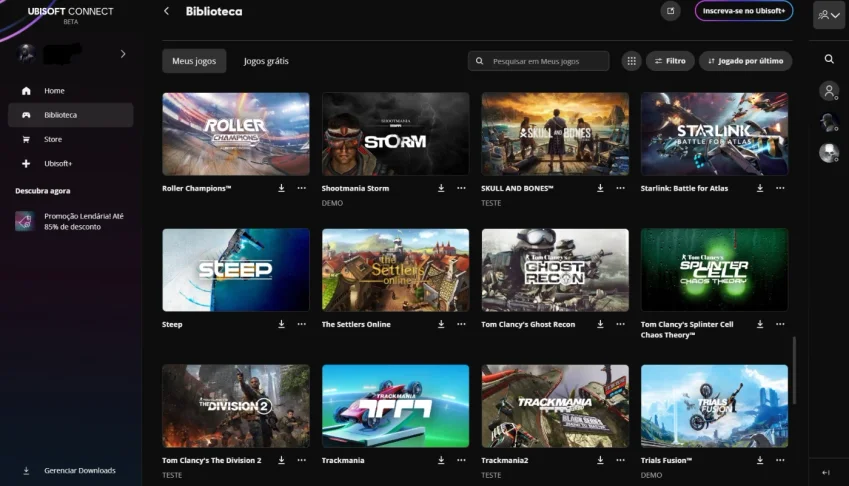Click the Trackmania2 title text

(x=505, y=460)
